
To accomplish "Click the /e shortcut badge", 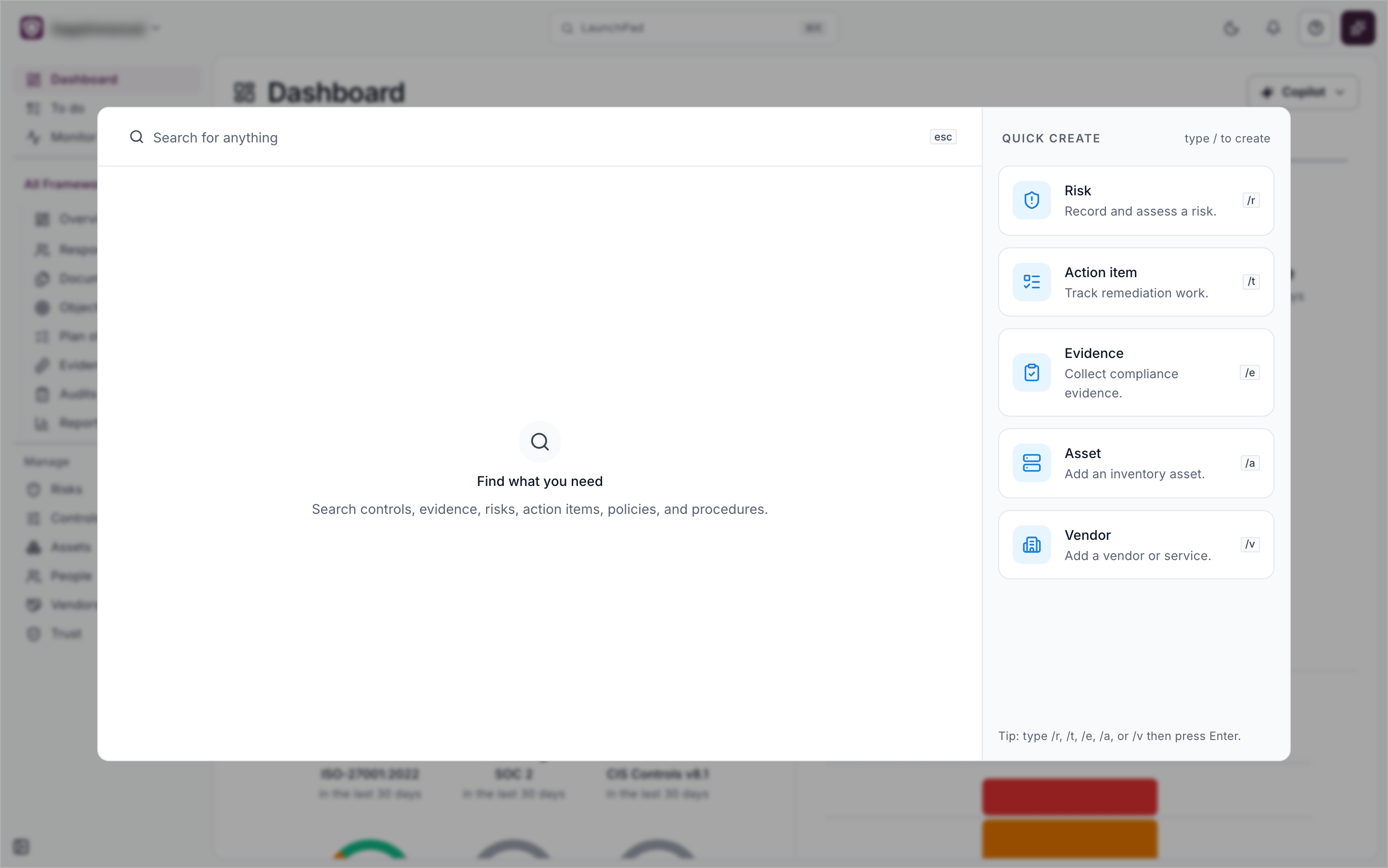I will point(1249,372).
